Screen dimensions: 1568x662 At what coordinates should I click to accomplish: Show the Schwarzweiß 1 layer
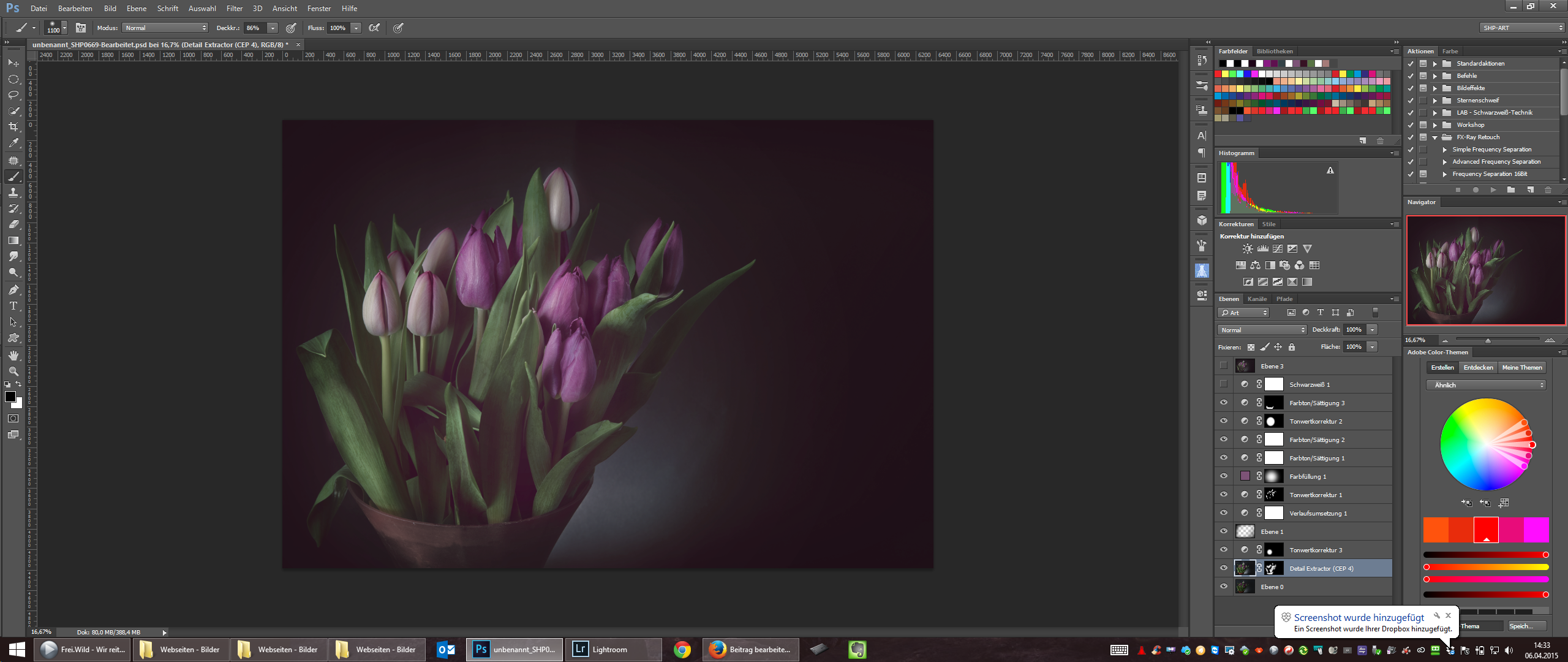tap(1224, 384)
